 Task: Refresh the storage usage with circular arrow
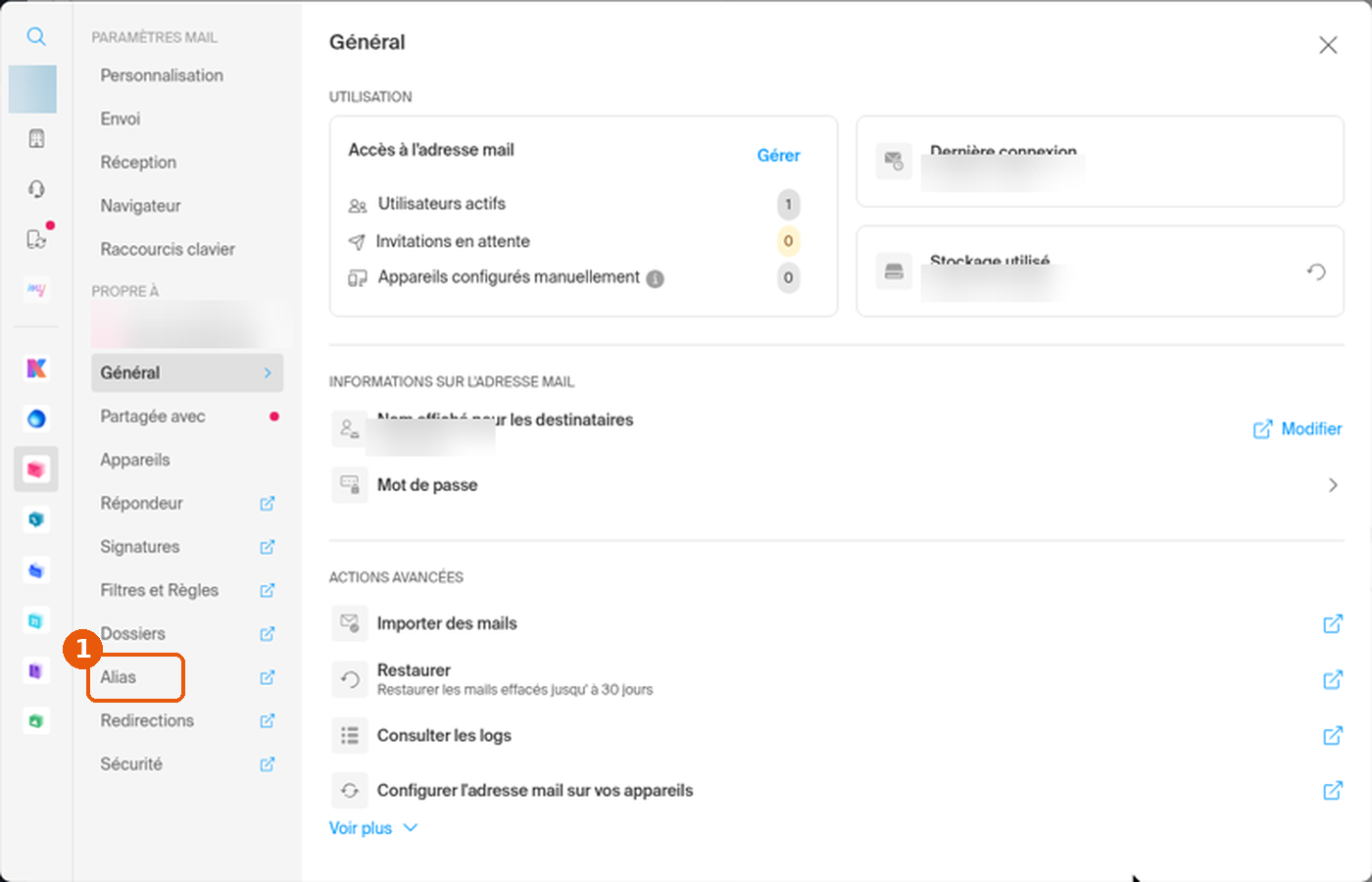[1316, 271]
